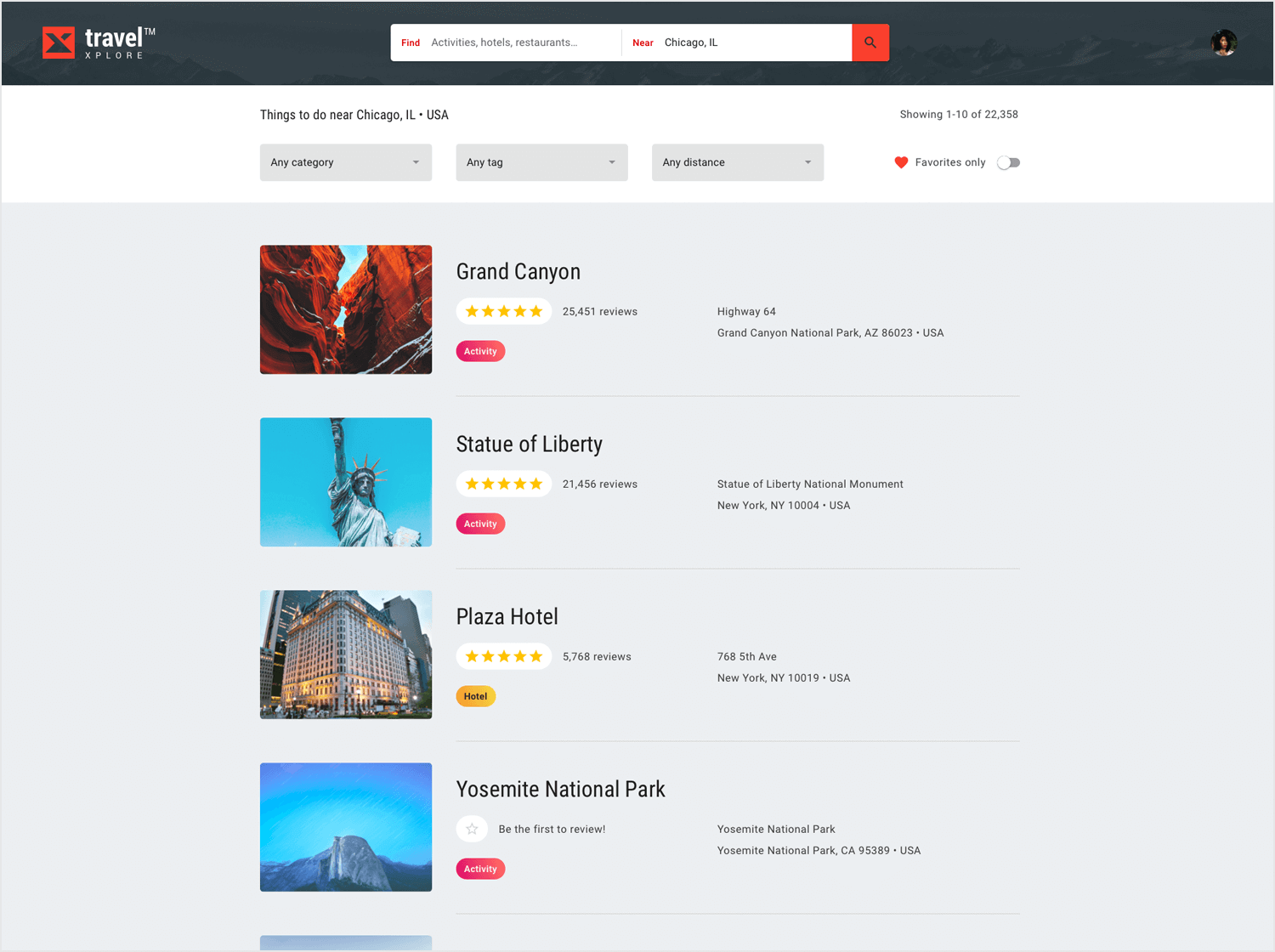Click the Find search label
Image resolution: width=1275 pixels, height=952 pixels.
click(411, 42)
